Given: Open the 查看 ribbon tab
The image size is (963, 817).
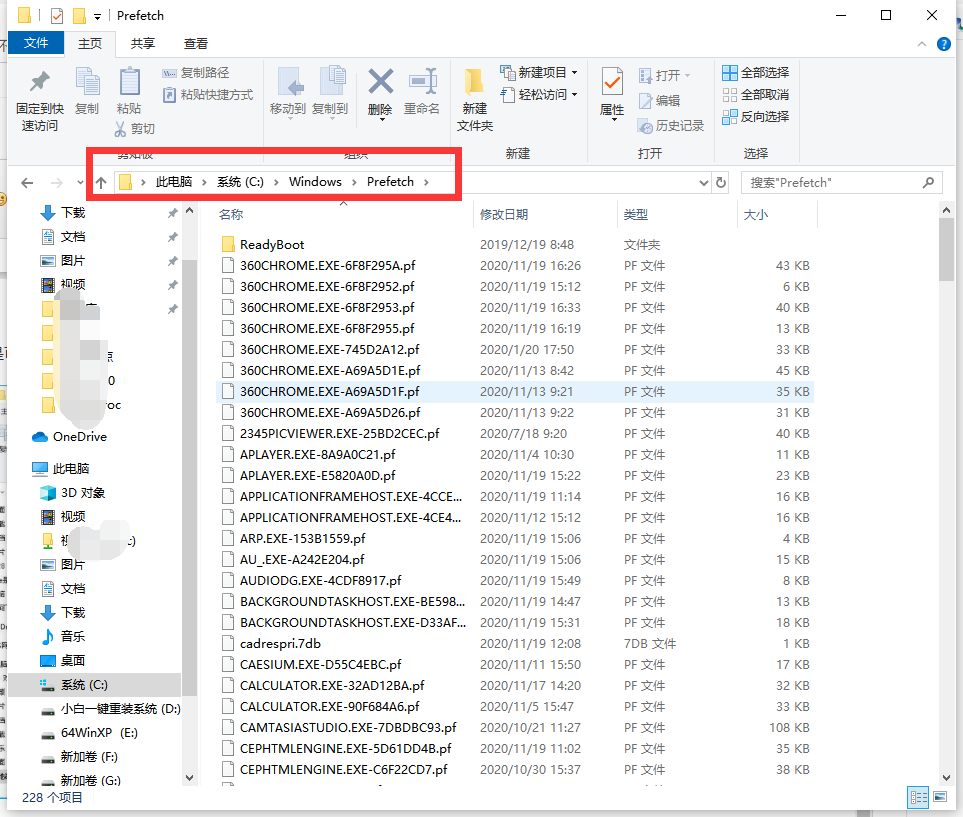Looking at the screenshot, I should point(196,43).
